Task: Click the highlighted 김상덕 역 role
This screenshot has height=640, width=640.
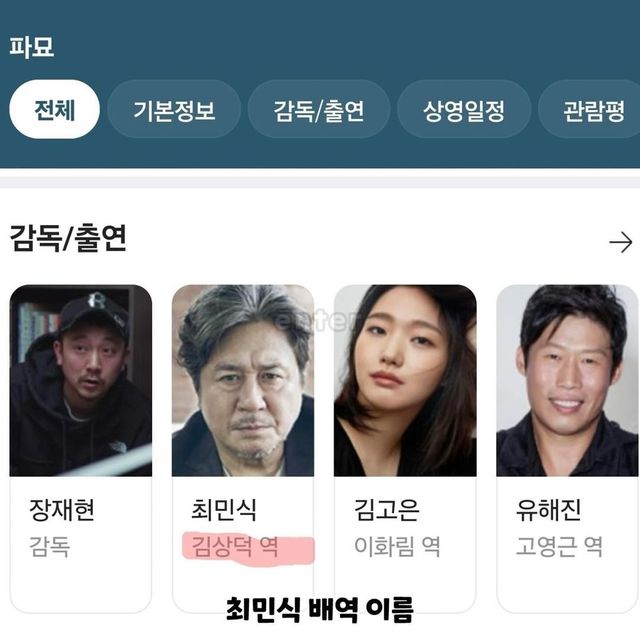Action: coord(235,547)
